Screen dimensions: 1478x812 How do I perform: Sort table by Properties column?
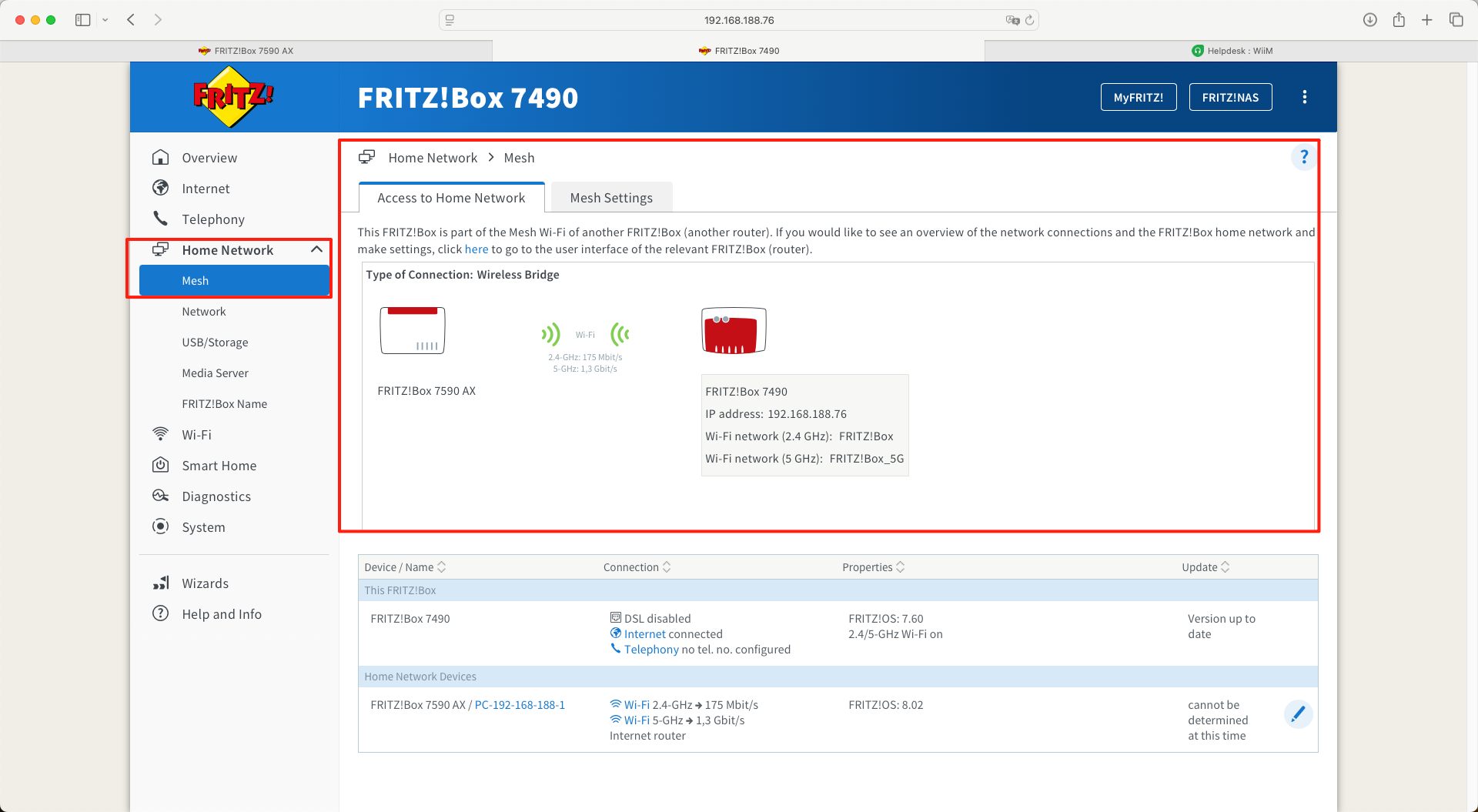click(874, 567)
